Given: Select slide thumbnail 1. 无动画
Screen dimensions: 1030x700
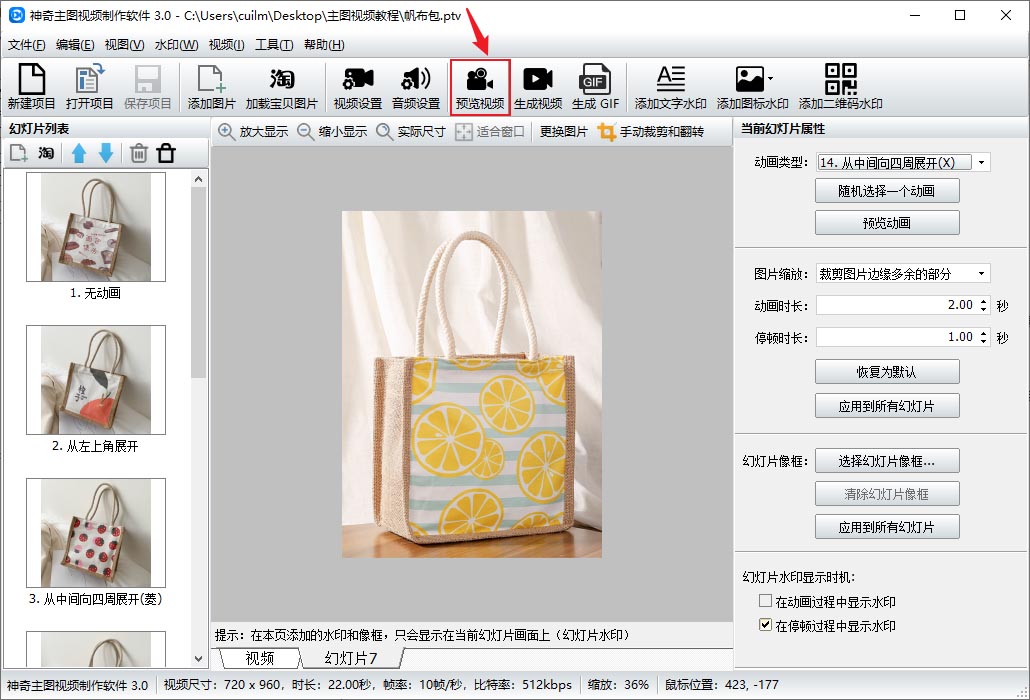Looking at the screenshot, I should click(x=96, y=227).
